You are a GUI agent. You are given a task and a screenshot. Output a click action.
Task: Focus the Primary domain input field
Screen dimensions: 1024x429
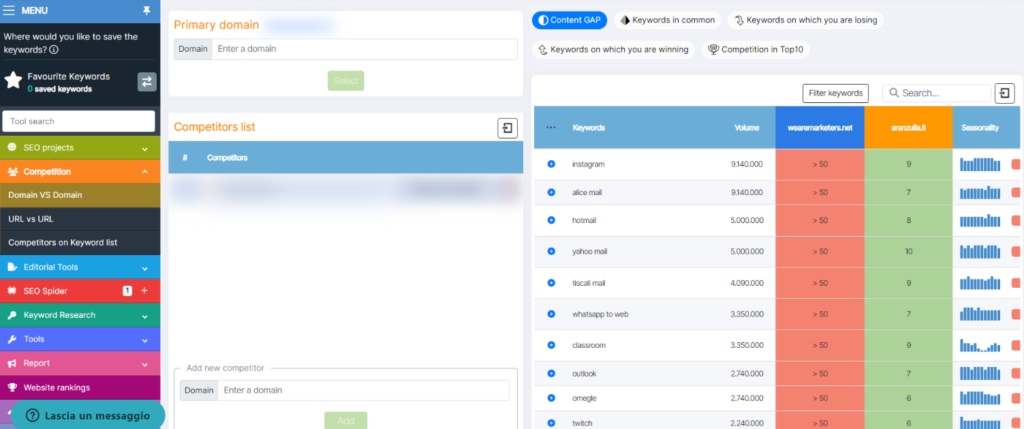[x=364, y=49]
